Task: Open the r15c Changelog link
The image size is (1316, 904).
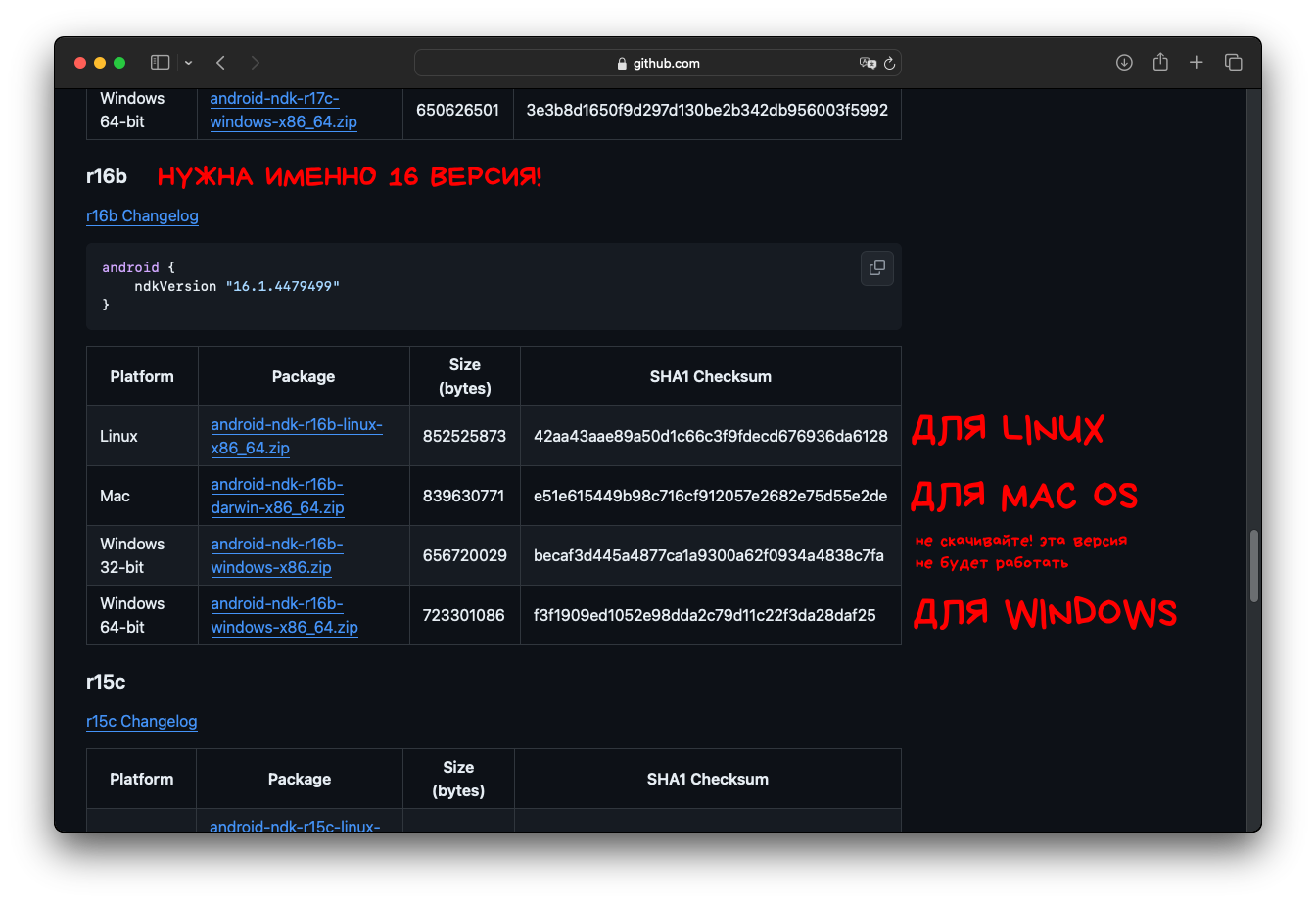Action: tap(142, 721)
